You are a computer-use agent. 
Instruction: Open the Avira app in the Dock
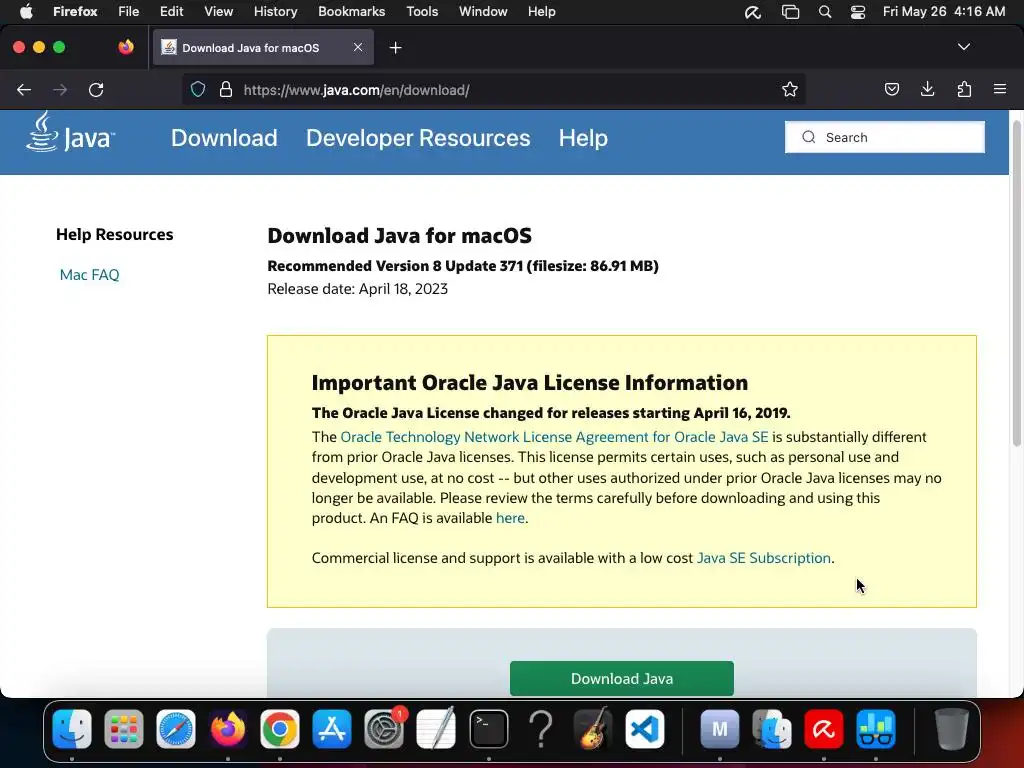coord(824,729)
